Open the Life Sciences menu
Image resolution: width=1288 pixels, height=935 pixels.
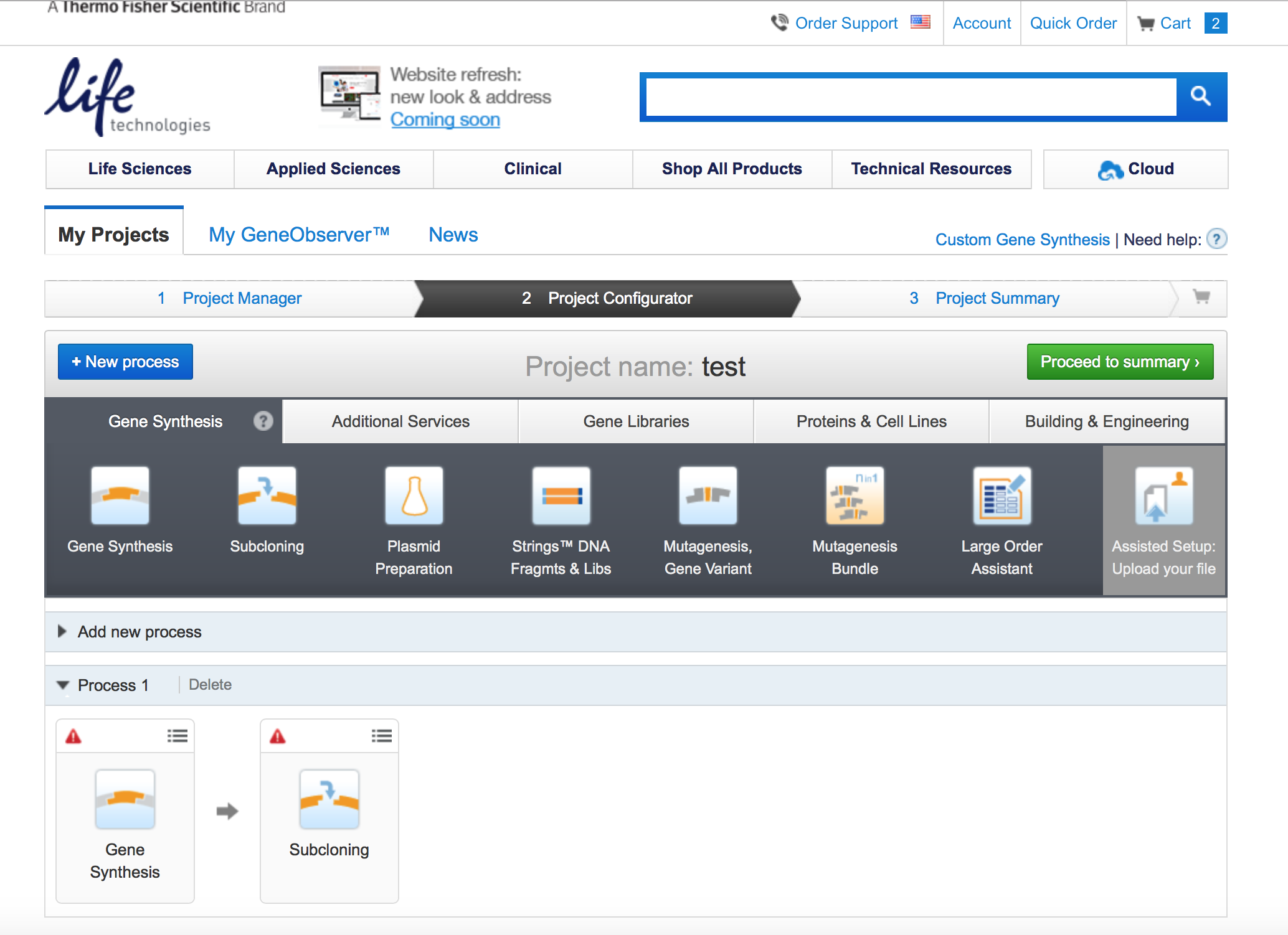[x=140, y=169]
